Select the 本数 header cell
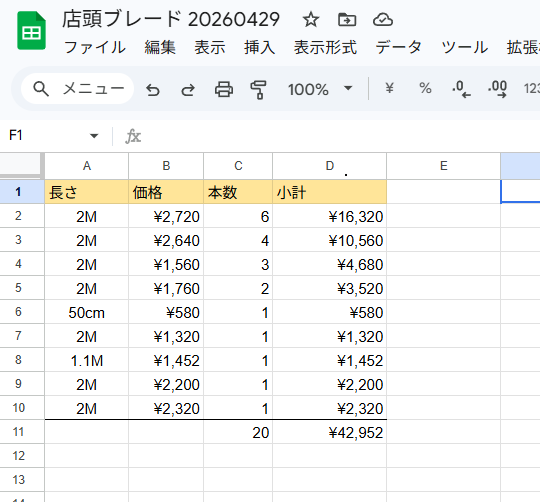 [238, 192]
